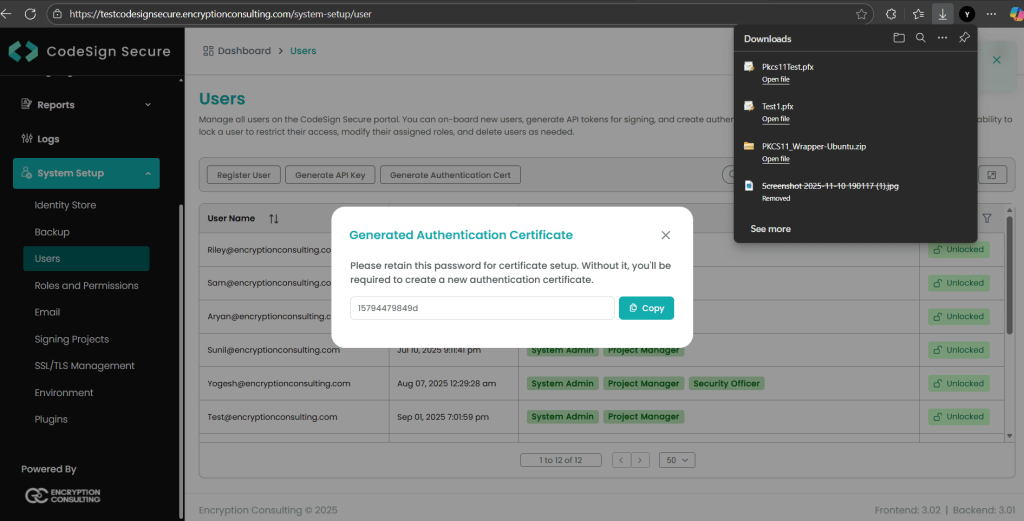Open browser Favorites icon
Image resolution: width=1024 pixels, height=521 pixels.
pos(918,14)
